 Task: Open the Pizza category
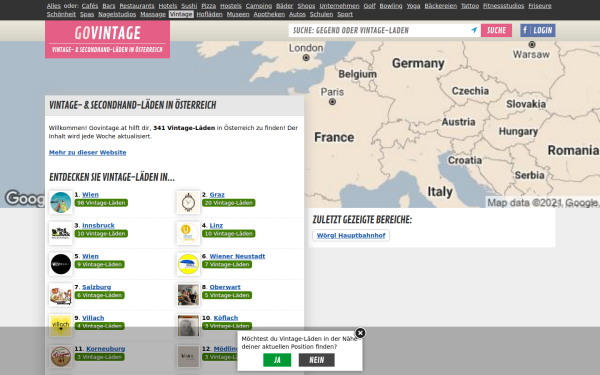[x=209, y=6]
